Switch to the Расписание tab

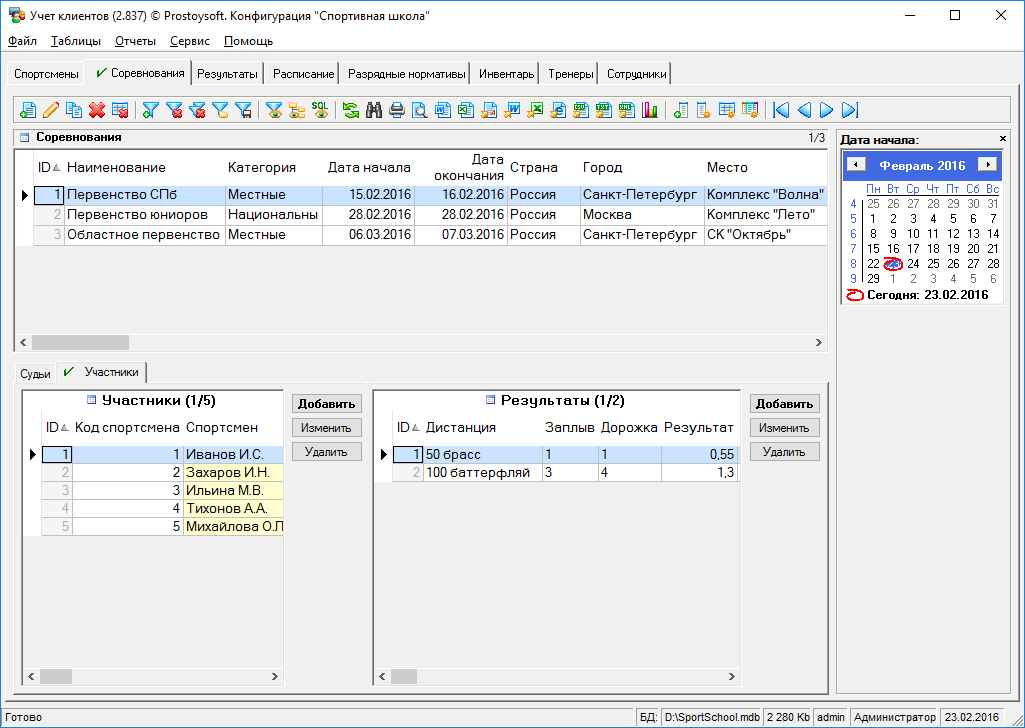[x=303, y=74]
